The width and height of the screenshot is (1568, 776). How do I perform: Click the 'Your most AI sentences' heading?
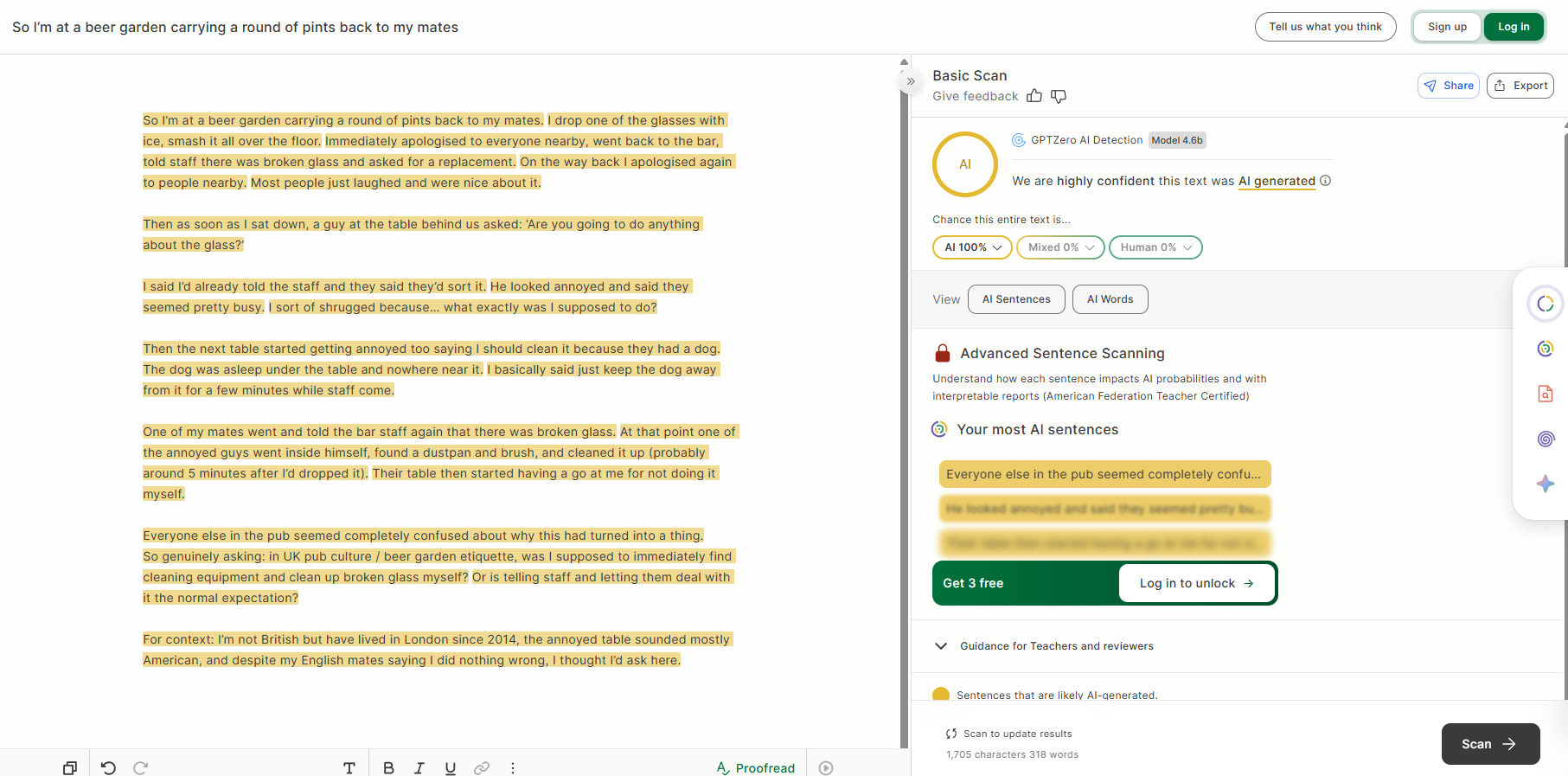tap(1037, 429)
